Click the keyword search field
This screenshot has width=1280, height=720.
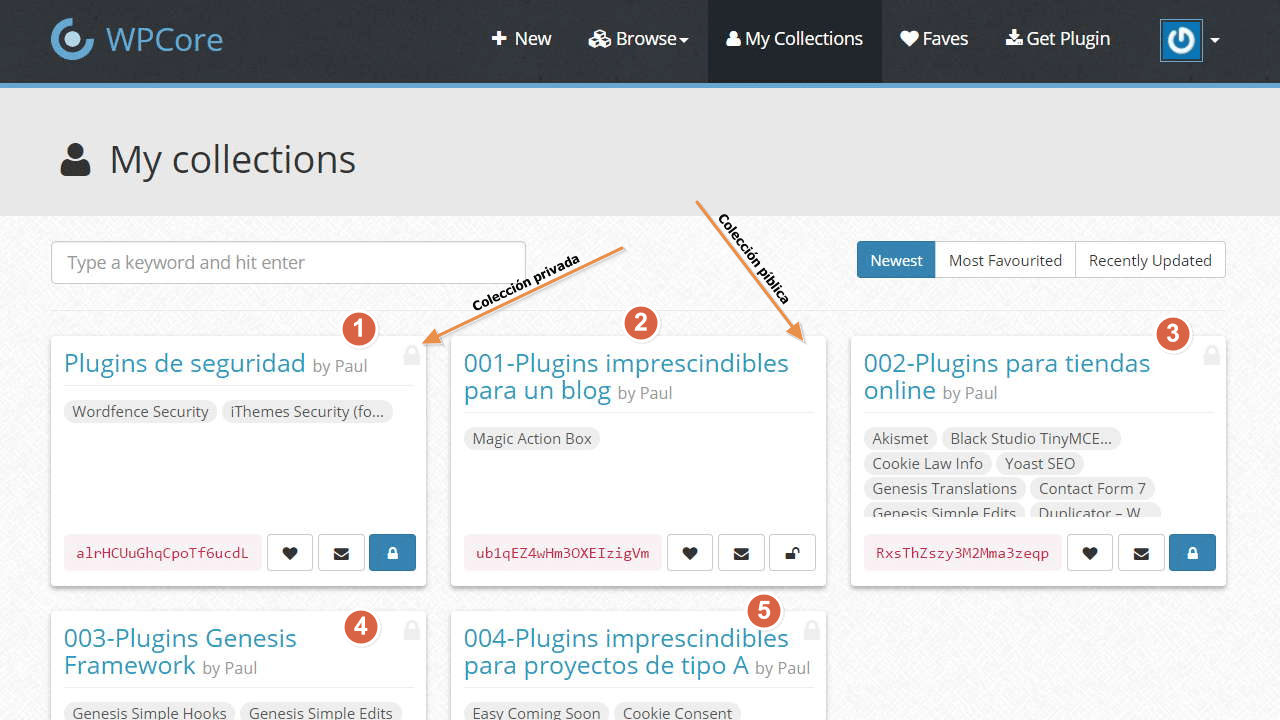(x=288, y=263)
